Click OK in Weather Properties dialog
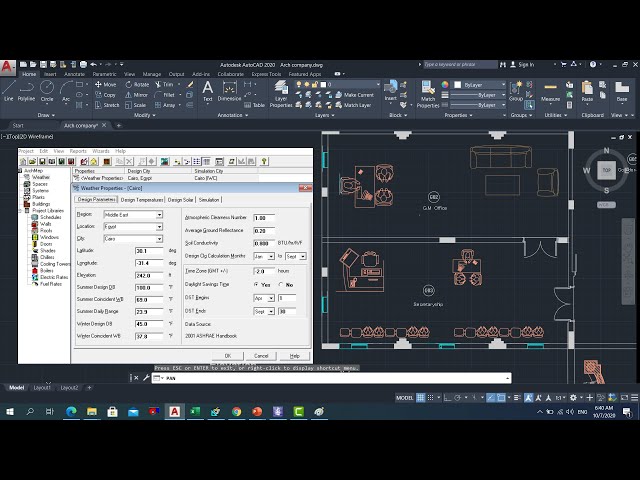Image resolution: width=640 pixels, height=480 pixels. pyautogui.click(x=228, y=356)
